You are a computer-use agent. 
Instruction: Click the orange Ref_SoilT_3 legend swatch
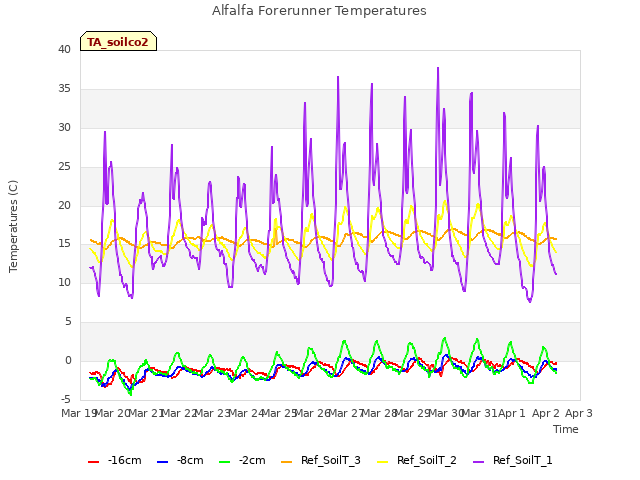click(x=287, y=461)
